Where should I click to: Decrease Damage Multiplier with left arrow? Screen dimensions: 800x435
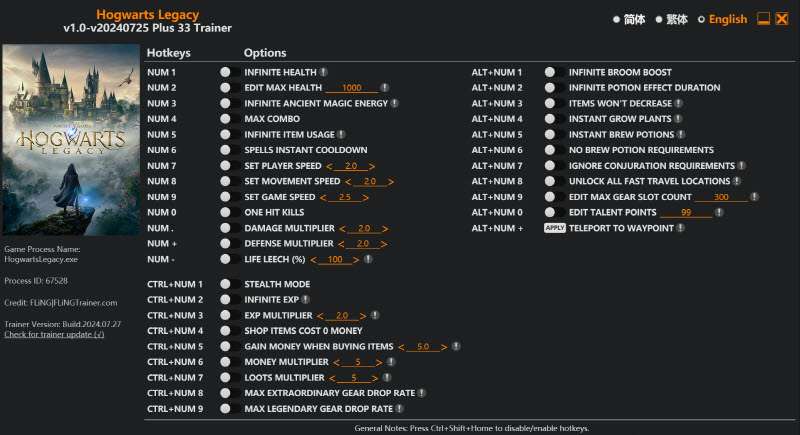pos(342,228)
